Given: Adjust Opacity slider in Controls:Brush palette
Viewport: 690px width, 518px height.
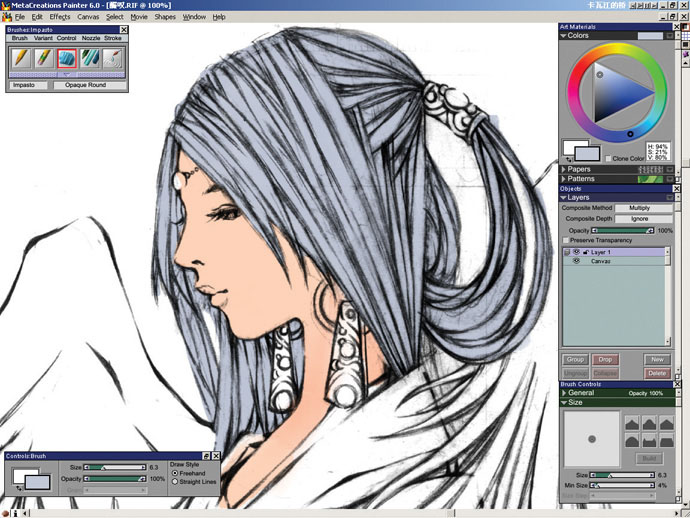Looking at the screenshot, I should pyautogui.click(x=115, y=478).
